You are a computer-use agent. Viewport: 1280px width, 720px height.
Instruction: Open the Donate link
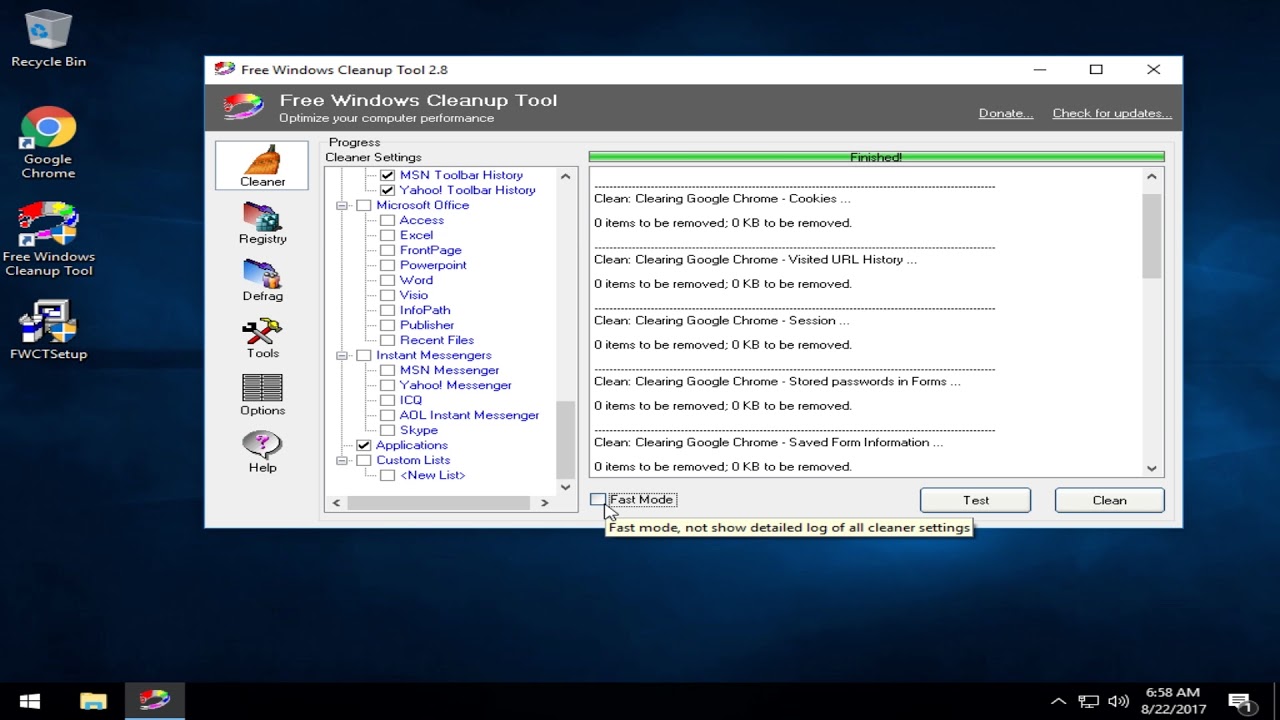pos(1006,113)
